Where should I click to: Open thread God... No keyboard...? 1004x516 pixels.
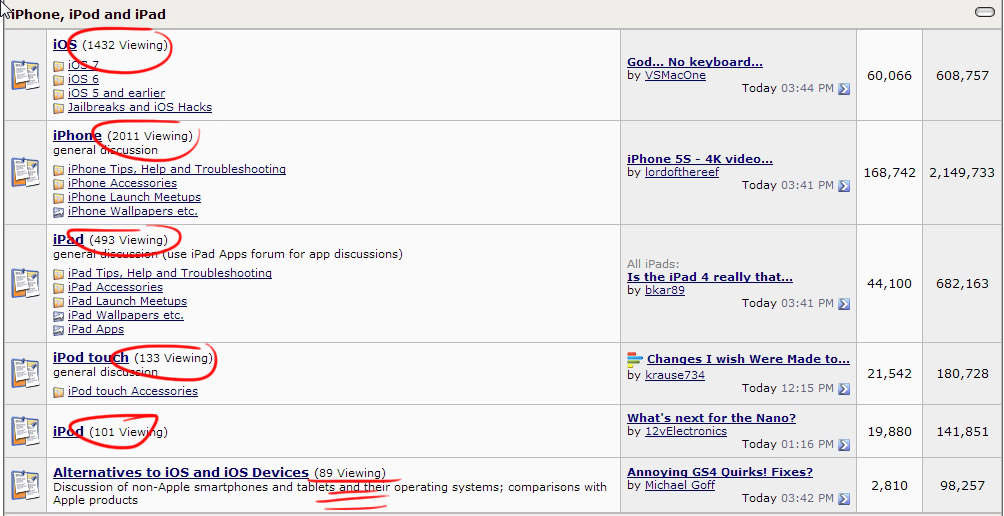(x=695, y=62)
